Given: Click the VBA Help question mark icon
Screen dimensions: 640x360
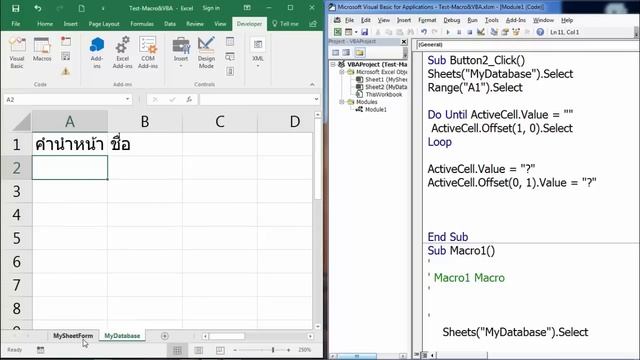Looking at the screenshot, I should (540, 32).
